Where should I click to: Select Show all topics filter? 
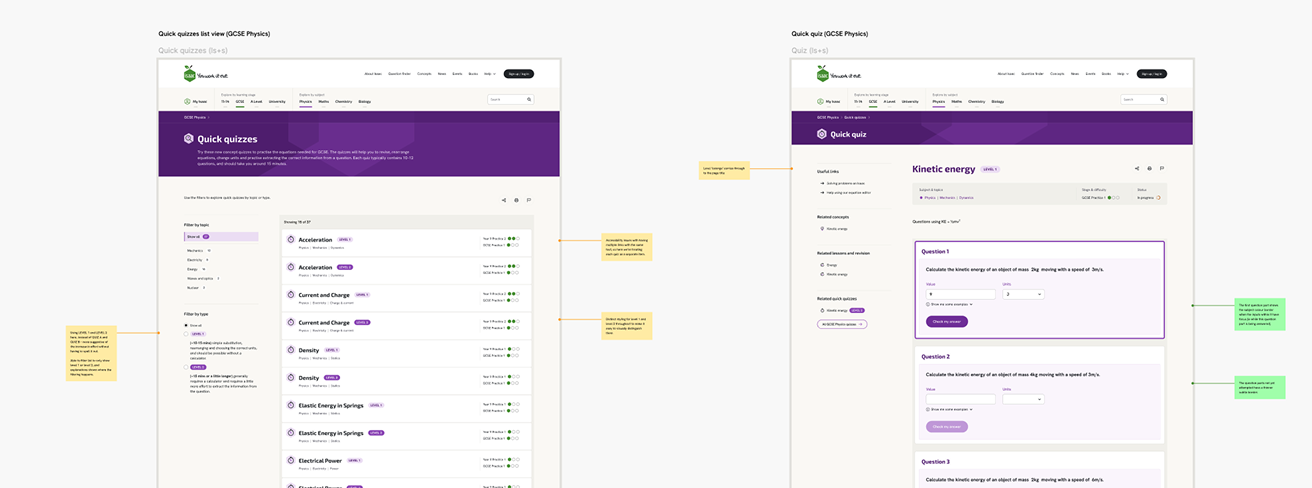coord(221,237)
